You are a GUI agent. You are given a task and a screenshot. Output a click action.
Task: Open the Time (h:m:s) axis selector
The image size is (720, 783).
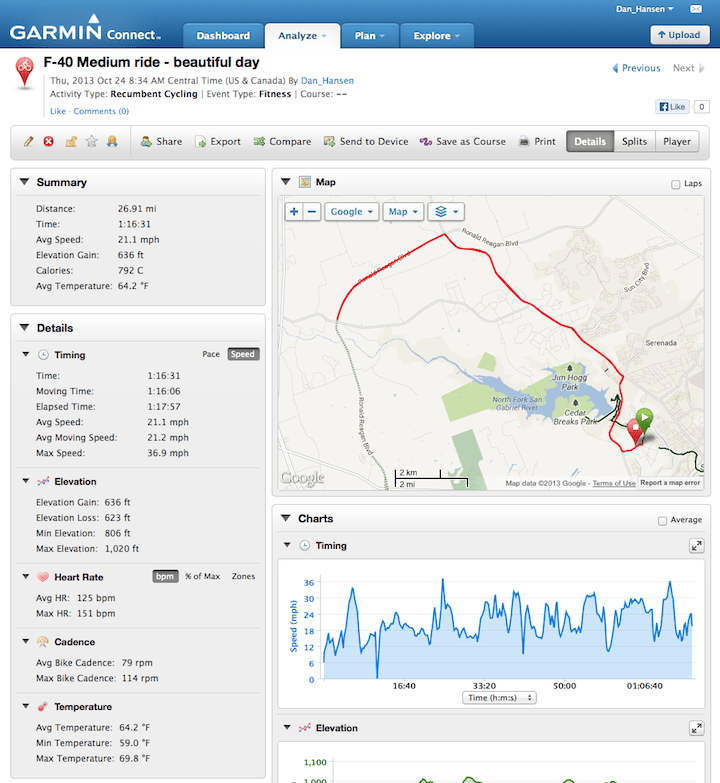click(499, 698)
